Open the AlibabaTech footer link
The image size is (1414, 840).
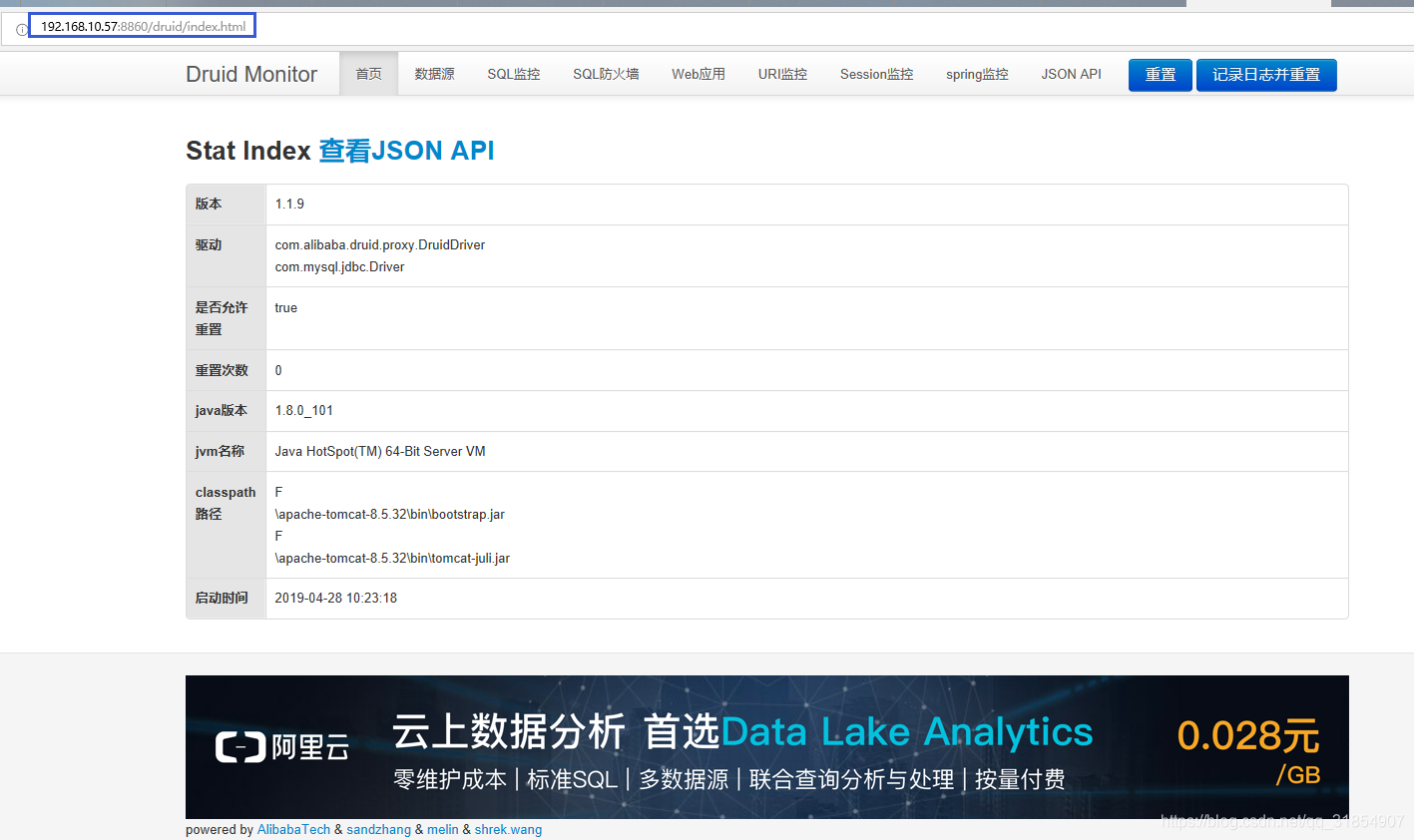tap(293, 829)
